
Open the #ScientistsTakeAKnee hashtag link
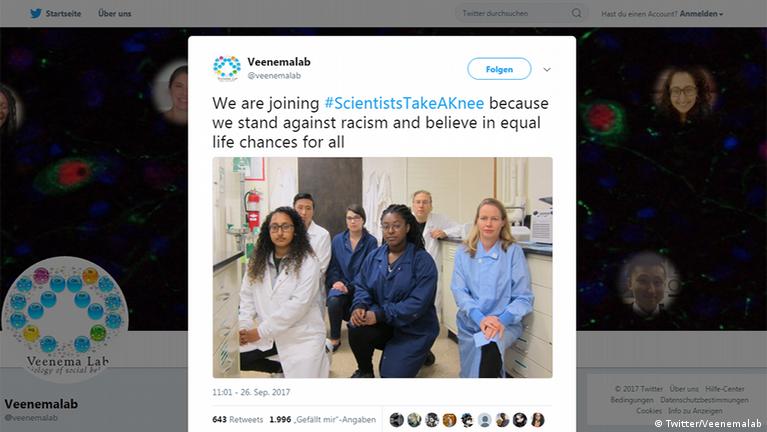tap(404, 103)
